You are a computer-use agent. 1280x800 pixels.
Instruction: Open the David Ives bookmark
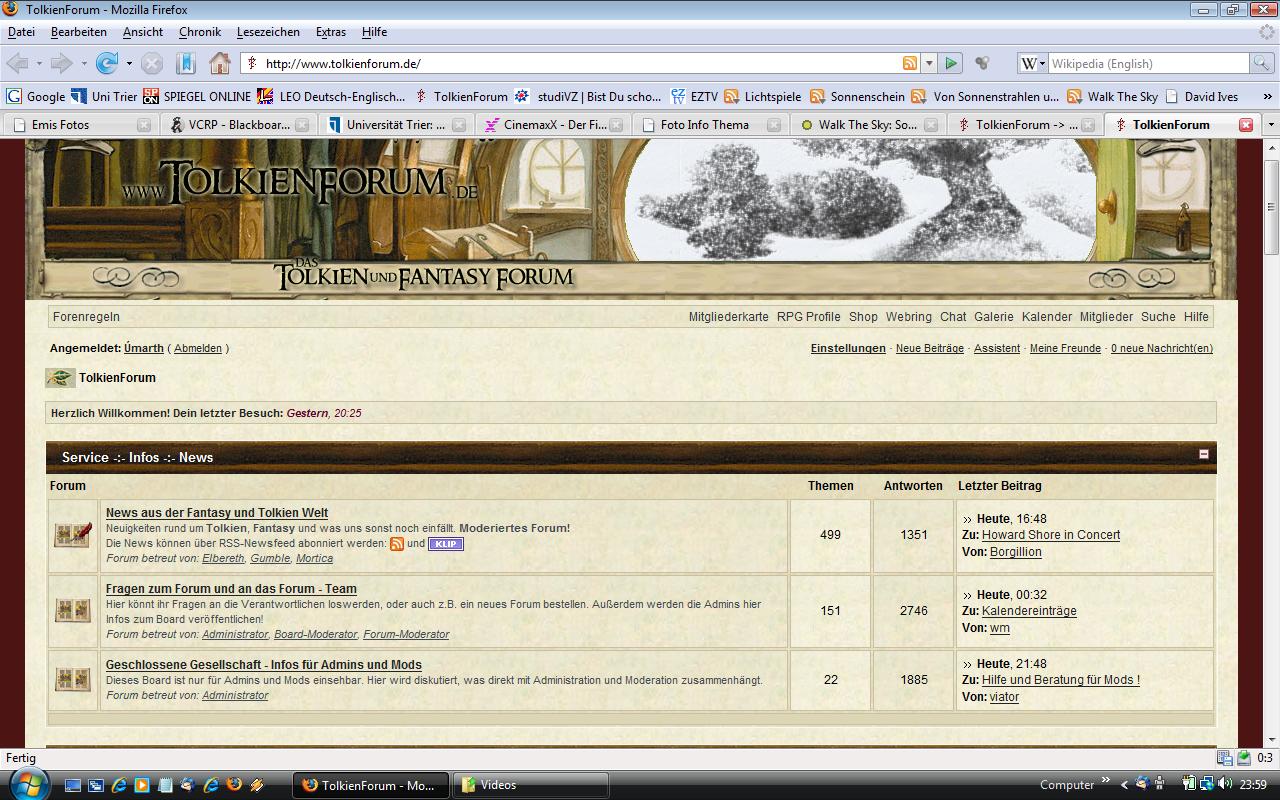pyautogui.click(x=1203, y=97)
